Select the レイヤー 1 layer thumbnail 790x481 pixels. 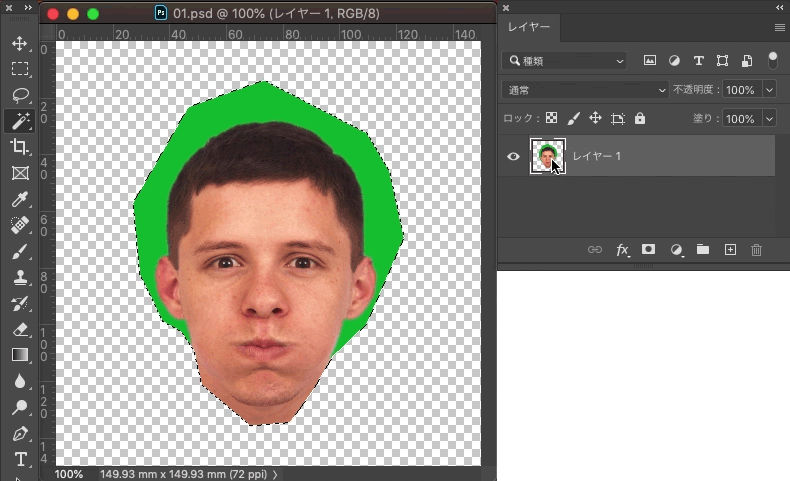pyautogui.click(x=547, y=156)
